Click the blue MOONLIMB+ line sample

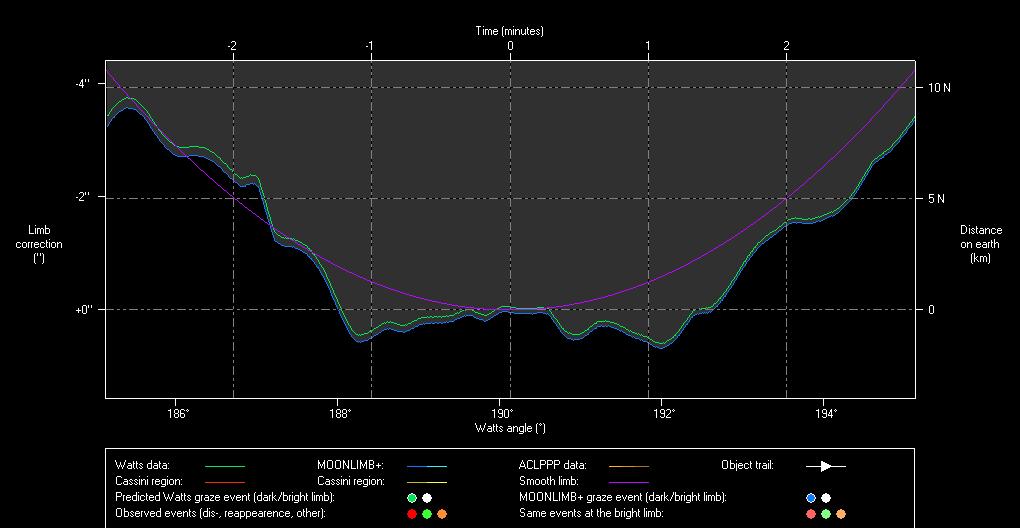coord(426,466)
